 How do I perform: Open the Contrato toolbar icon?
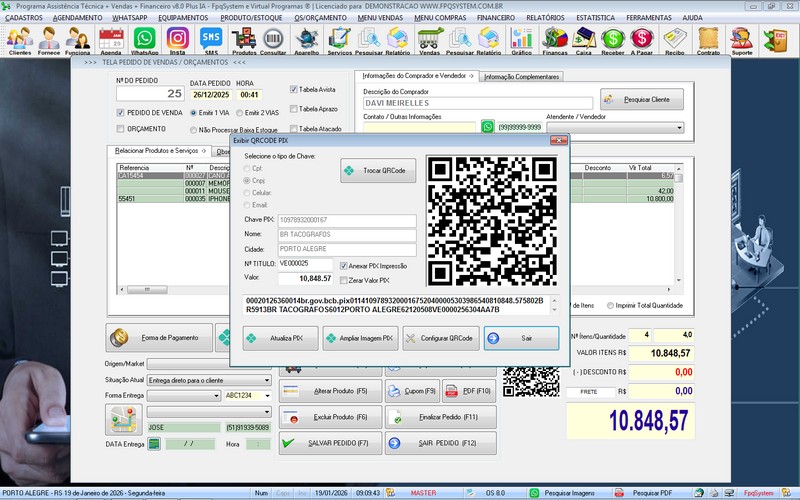click(708, 40)
